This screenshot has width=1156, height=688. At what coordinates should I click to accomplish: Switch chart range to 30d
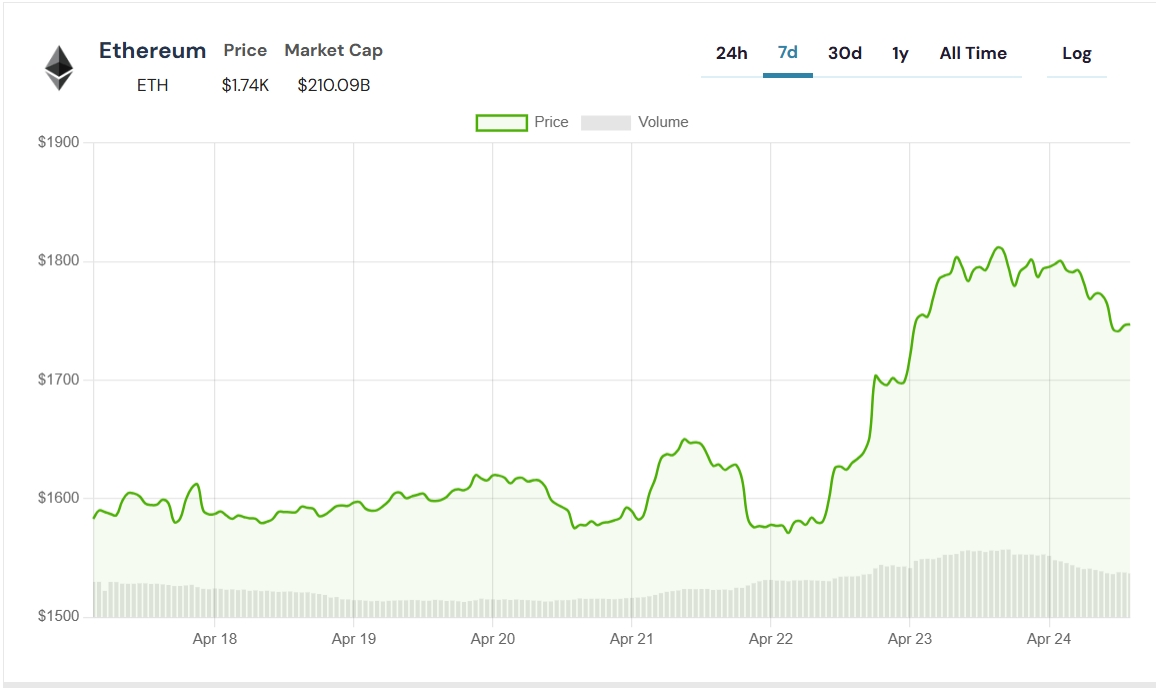coord(845,53)
